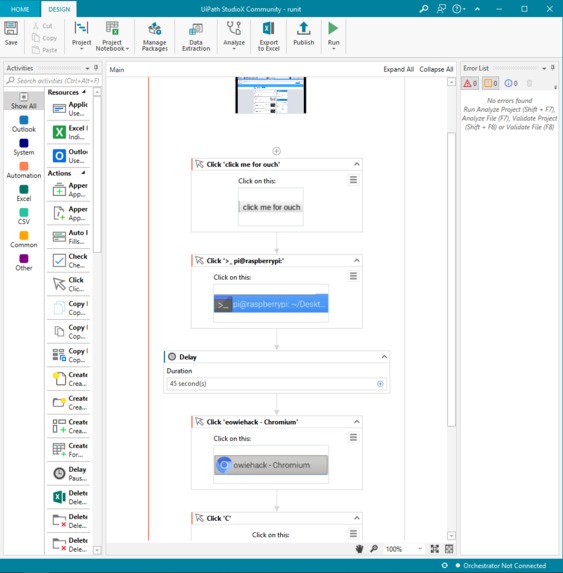This screenshot has height=573, width=563.
Task: Click Expand All in Main designer
Action: click(x=398, y=69)
